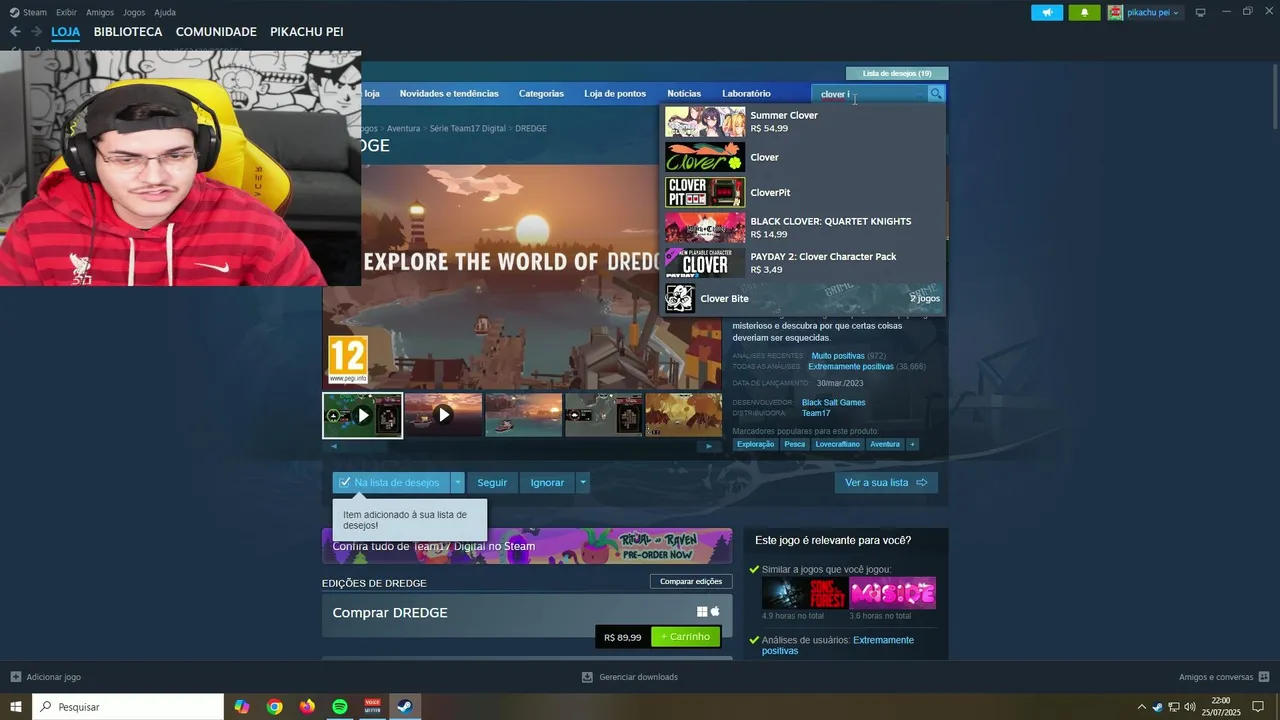Play the first video thumbnail
This screenshot has width=1280, height=720.
(x=362, y=415)
